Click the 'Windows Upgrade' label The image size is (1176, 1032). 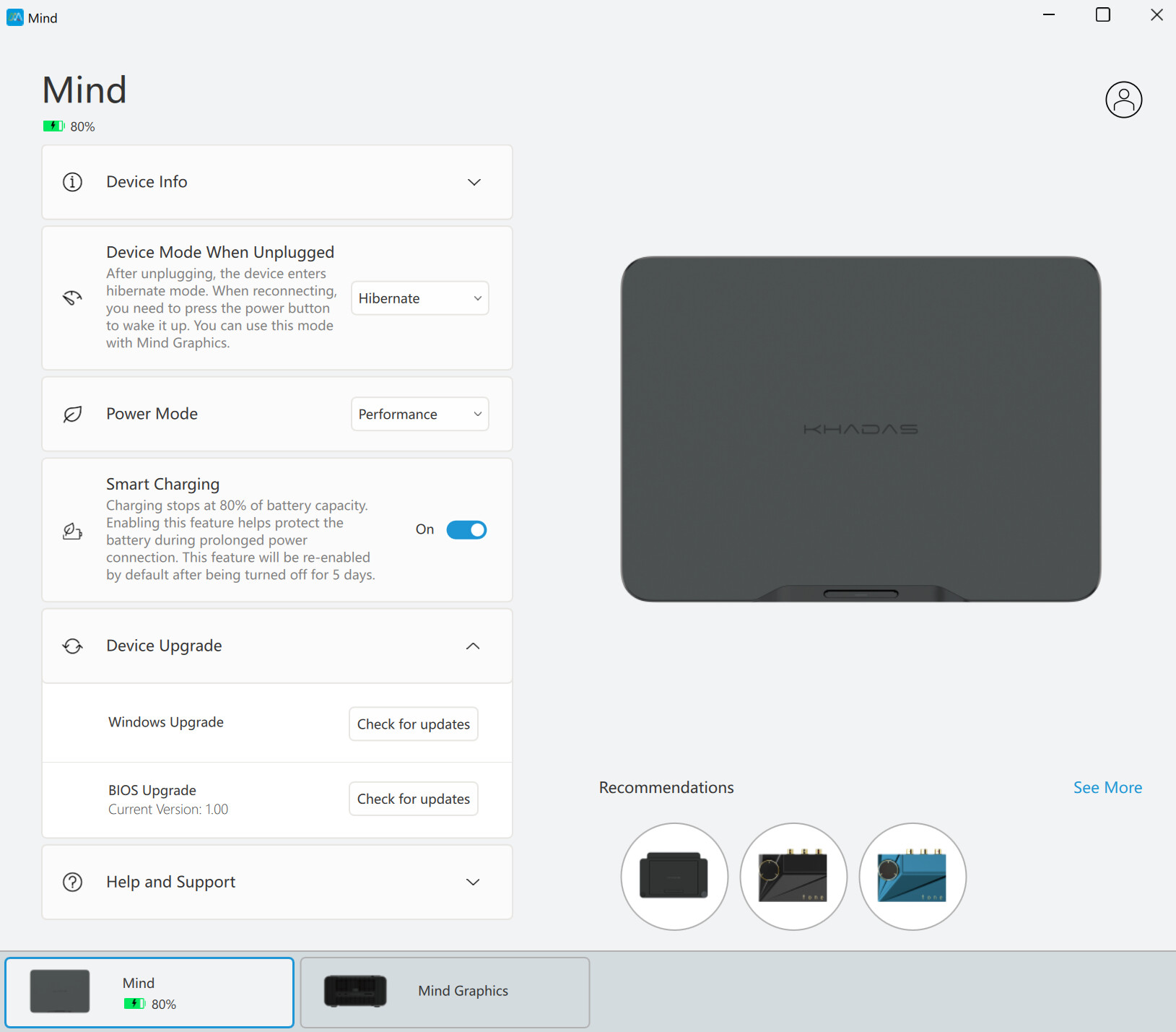[x=166, y=722]
